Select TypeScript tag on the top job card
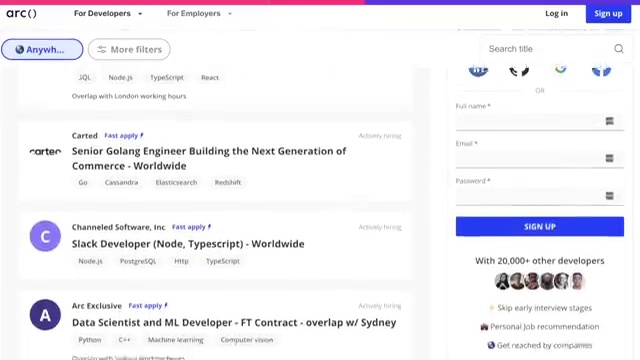Screen dimensions: 640x360 (x=167, y=78)
